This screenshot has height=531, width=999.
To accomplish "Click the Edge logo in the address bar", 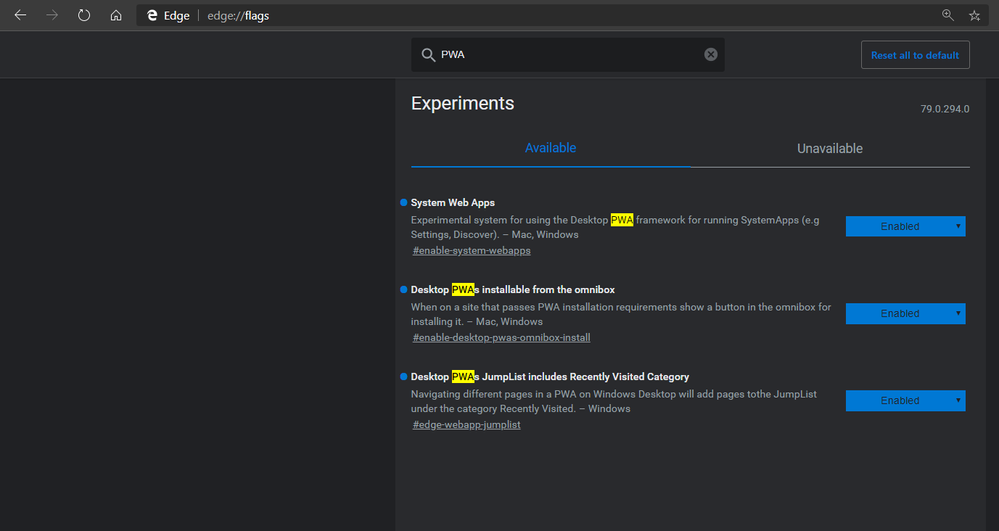I will coord(152,15).
